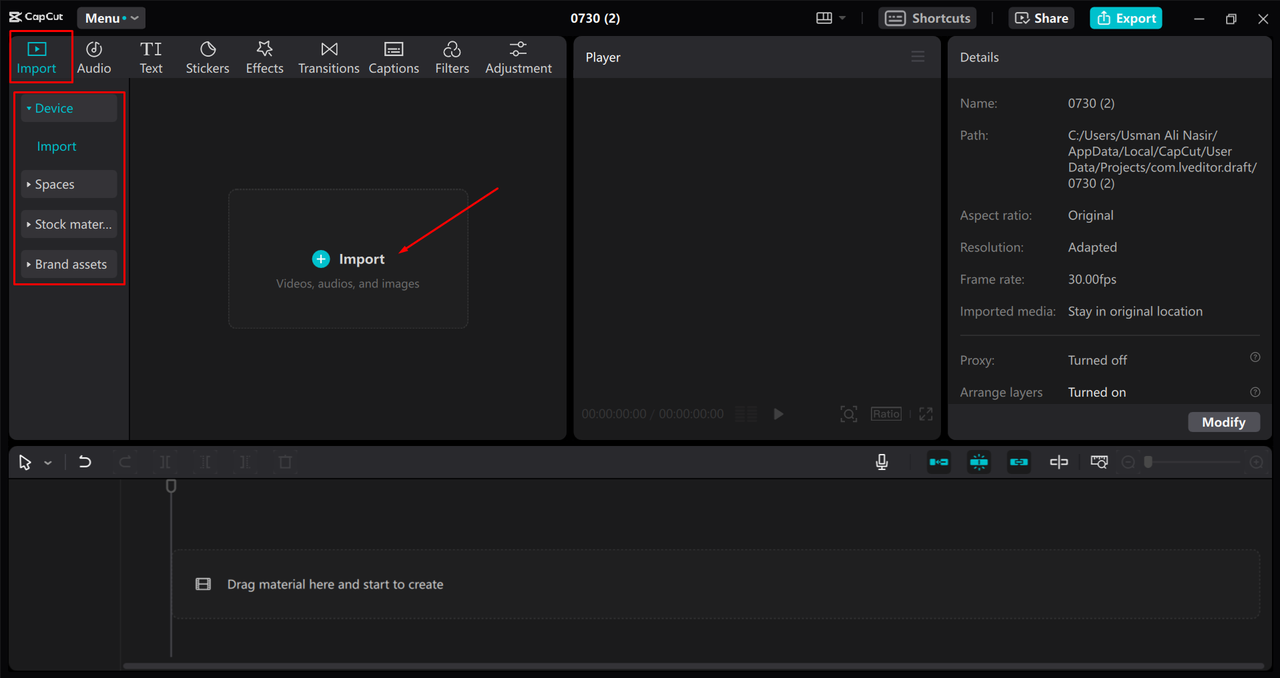Open the Menu dropdown

pyautogui.click(x=111, y=18)
